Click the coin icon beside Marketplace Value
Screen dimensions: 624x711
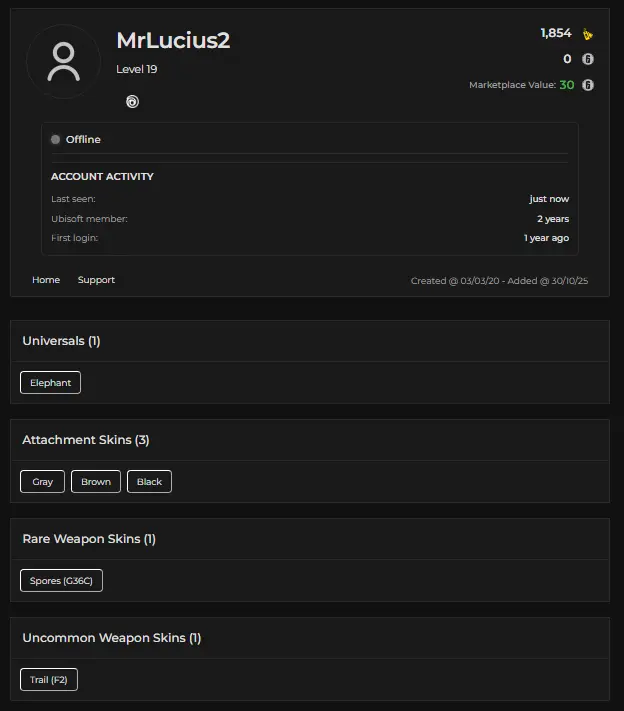pyautogui.click(x=588, y=85)
